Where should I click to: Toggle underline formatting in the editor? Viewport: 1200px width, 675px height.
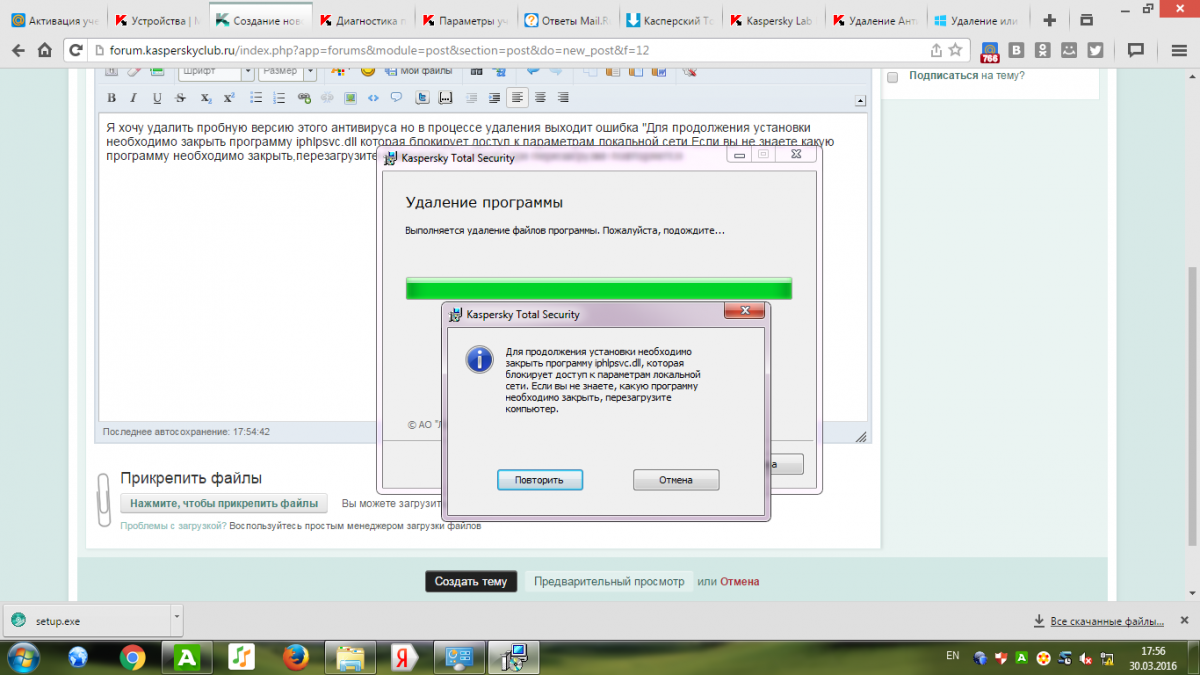157,98
